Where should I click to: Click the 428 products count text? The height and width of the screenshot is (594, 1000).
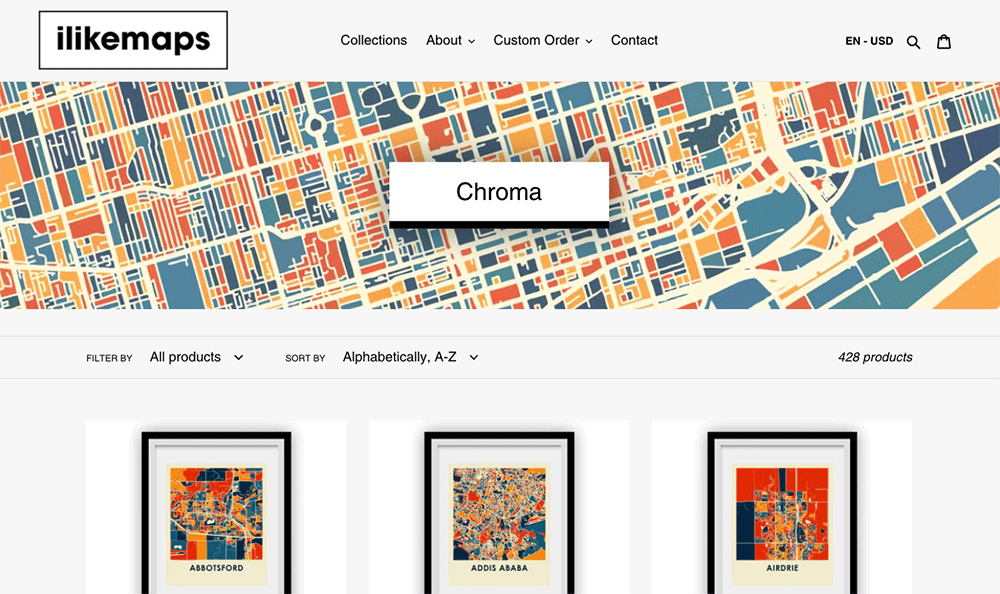point(875,357)
